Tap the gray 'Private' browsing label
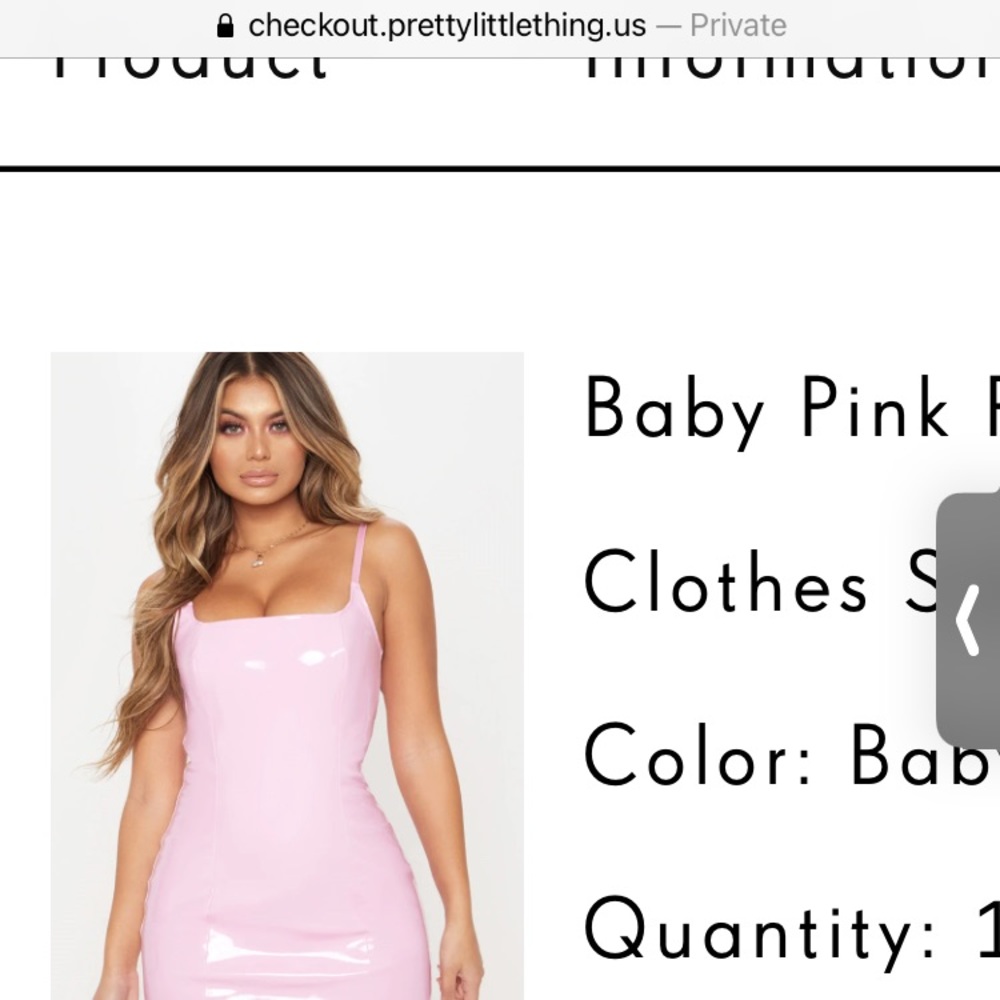 tap(738, 26)
